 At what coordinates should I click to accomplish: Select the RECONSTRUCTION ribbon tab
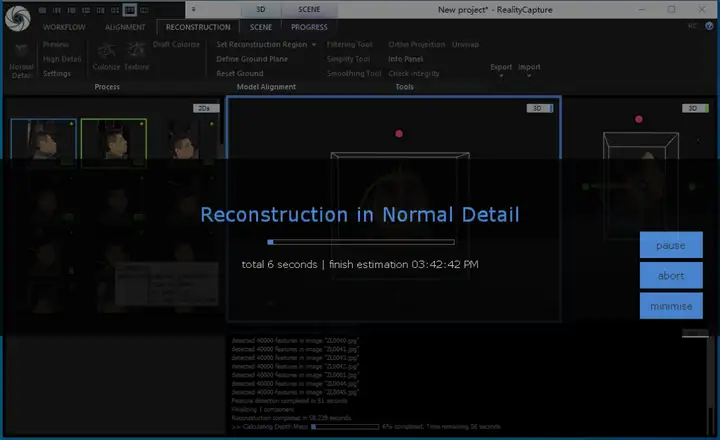click(198, 27)
